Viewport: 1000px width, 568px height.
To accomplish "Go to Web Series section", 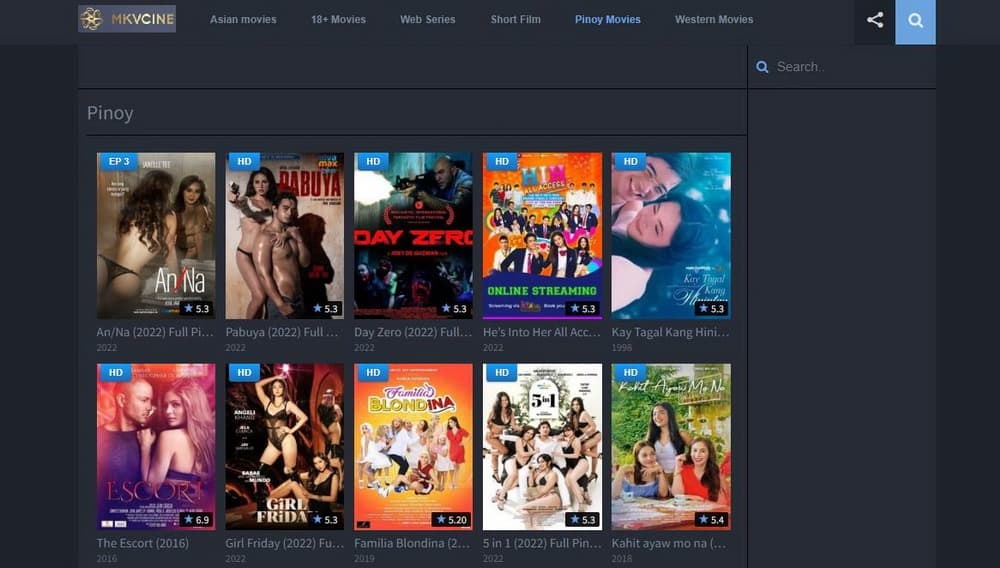I will [427, 20].
